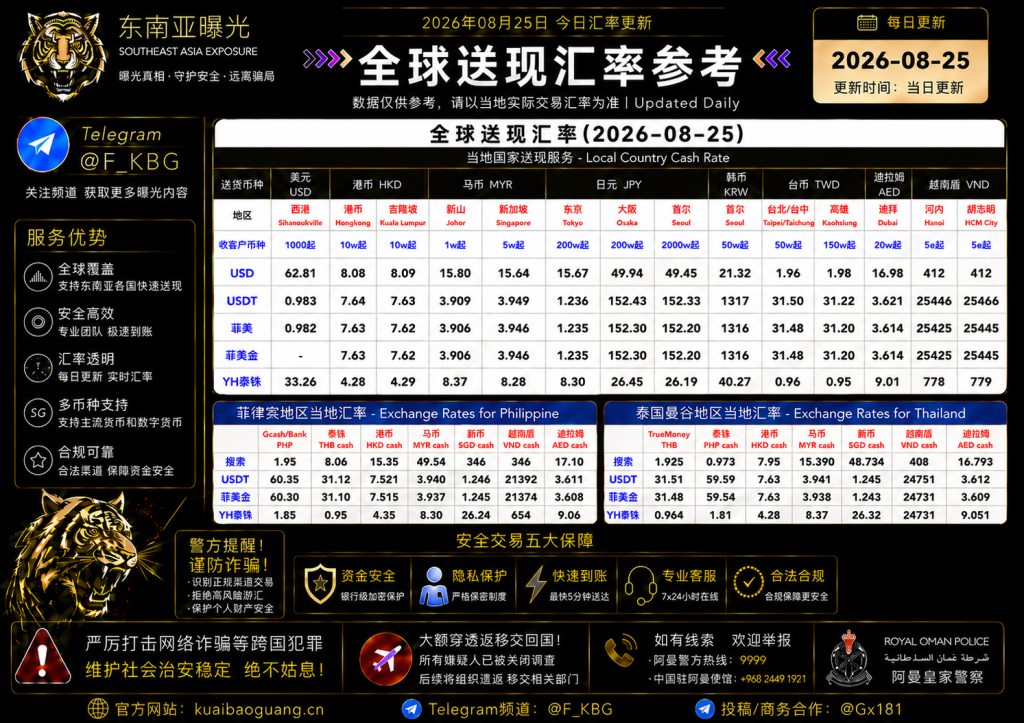Screen dimensions: 1024x723
Task: Click the 汇率透明 clock icon
Action: 38,368
